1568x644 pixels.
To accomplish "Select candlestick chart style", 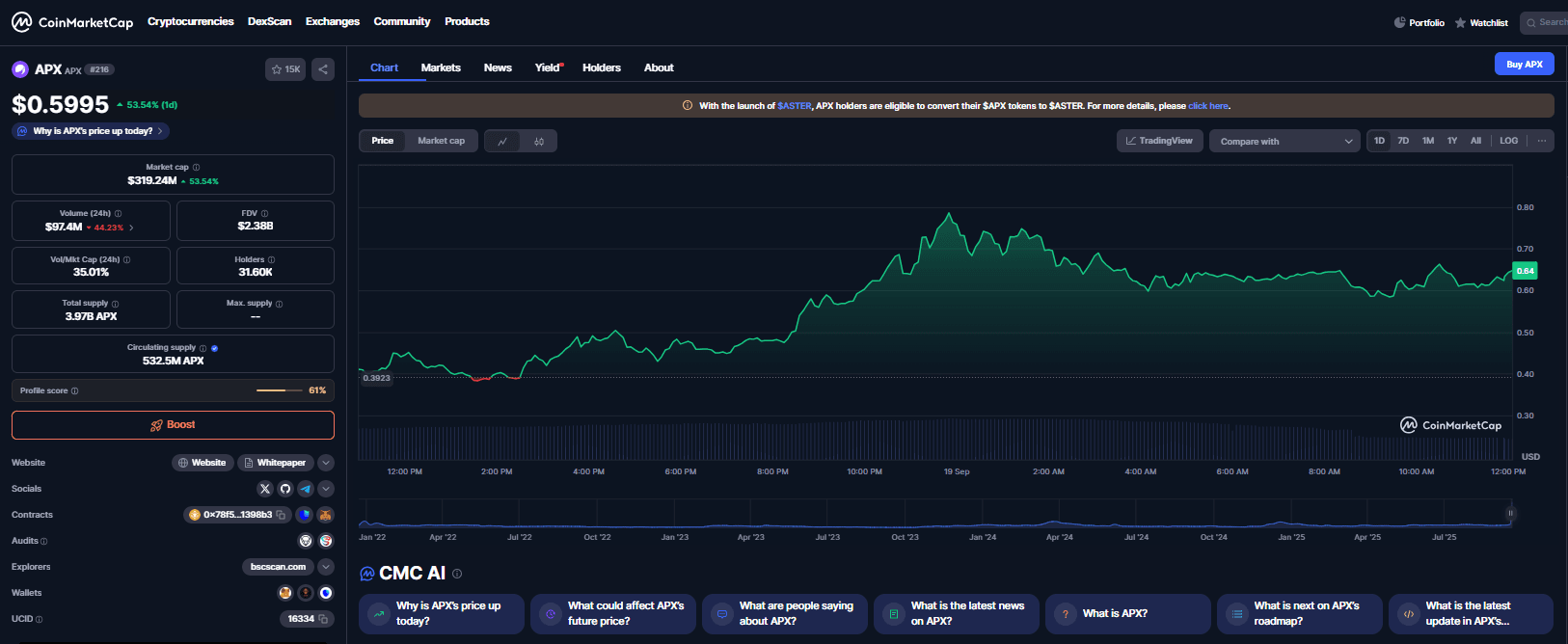I will [539, 142].
